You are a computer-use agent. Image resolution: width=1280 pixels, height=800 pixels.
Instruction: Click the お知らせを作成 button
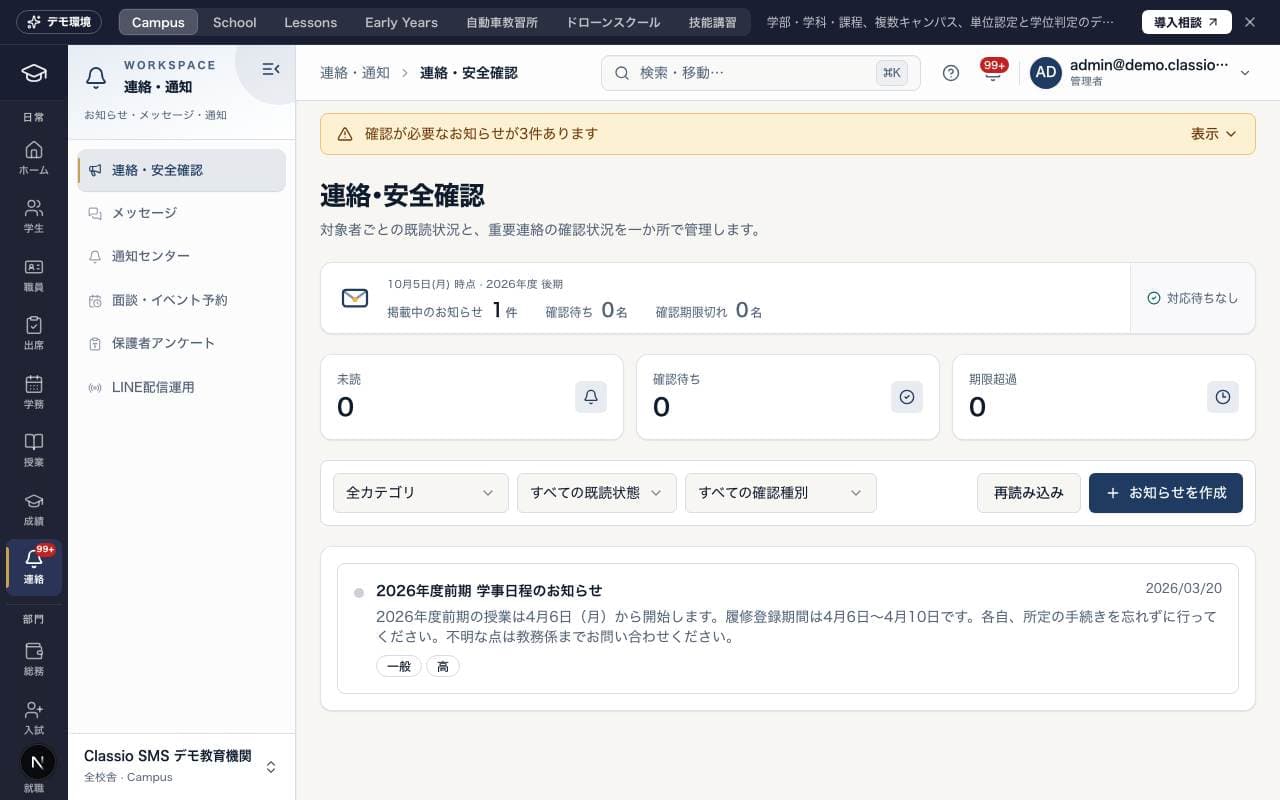pos(1166,493)
